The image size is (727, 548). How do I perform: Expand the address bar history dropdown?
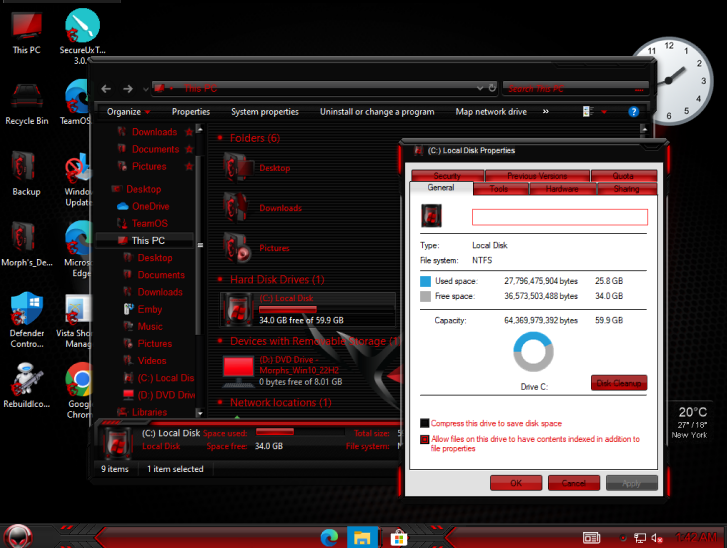point(480,88)
